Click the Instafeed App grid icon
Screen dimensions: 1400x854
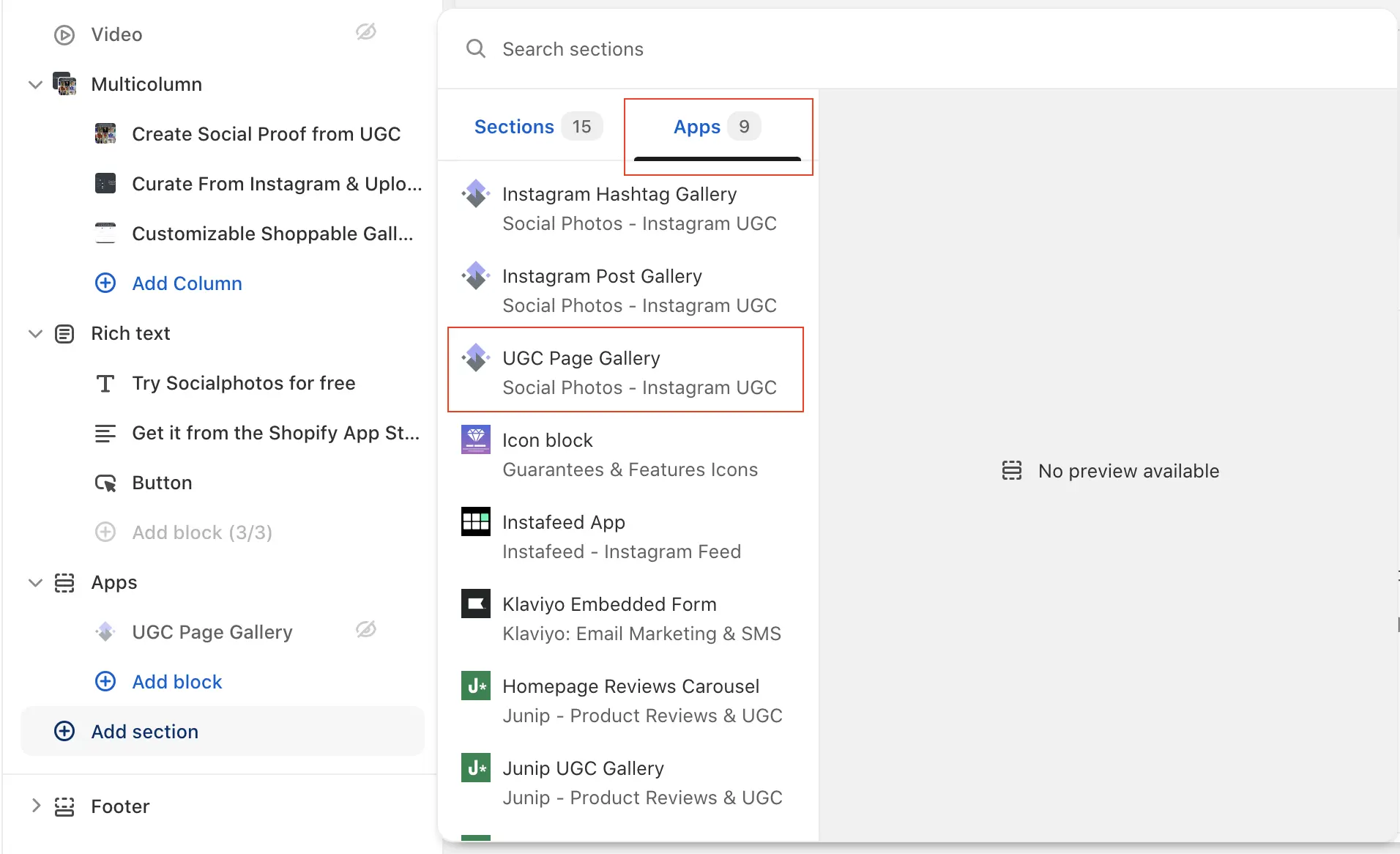click(x=476, y=521)
